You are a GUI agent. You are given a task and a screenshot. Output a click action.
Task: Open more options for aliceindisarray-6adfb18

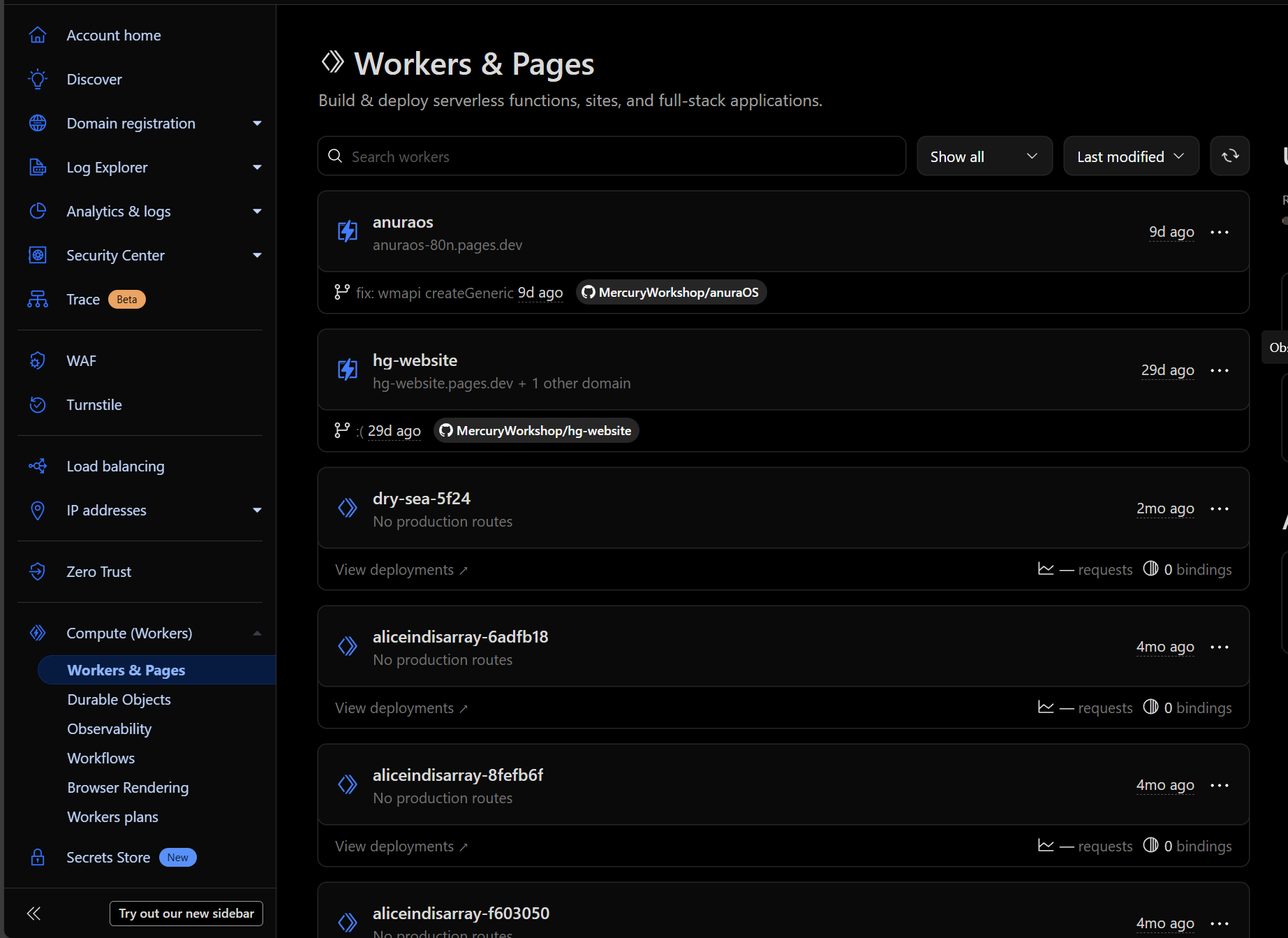tap(1220, 647)
